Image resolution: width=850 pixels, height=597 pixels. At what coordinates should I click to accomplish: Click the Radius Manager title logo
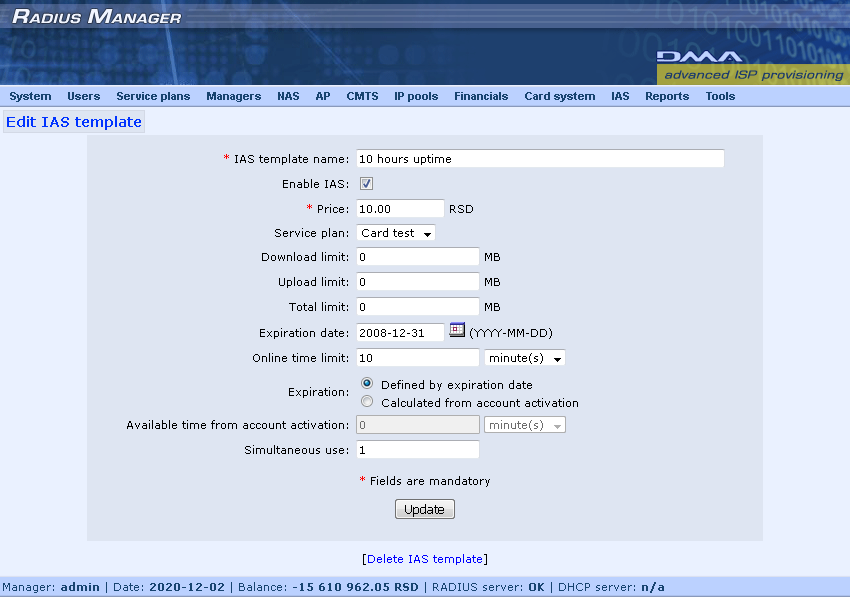point(96,16)
